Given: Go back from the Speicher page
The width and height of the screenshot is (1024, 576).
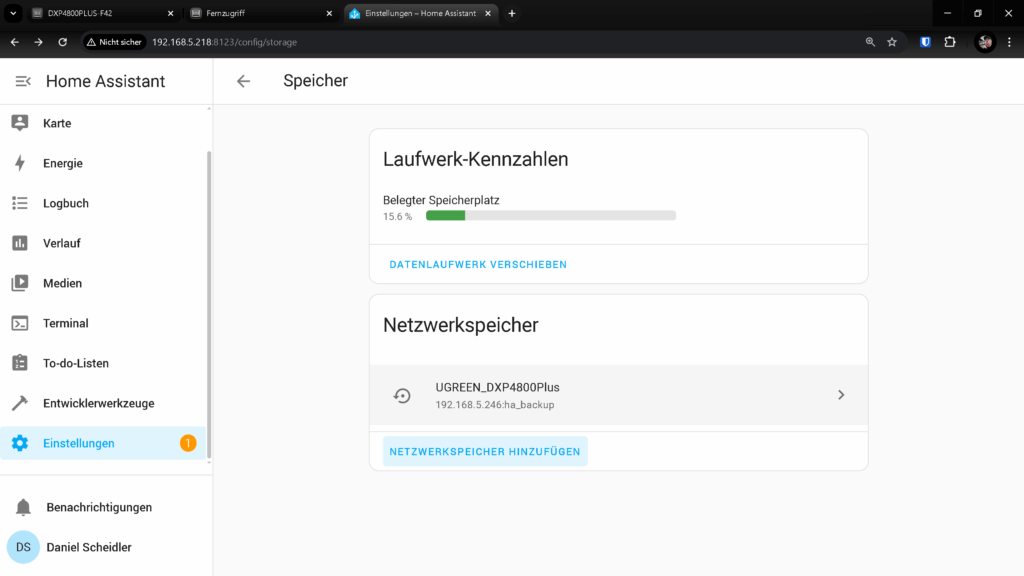Looking at the screenshot, I should (244, 81).
